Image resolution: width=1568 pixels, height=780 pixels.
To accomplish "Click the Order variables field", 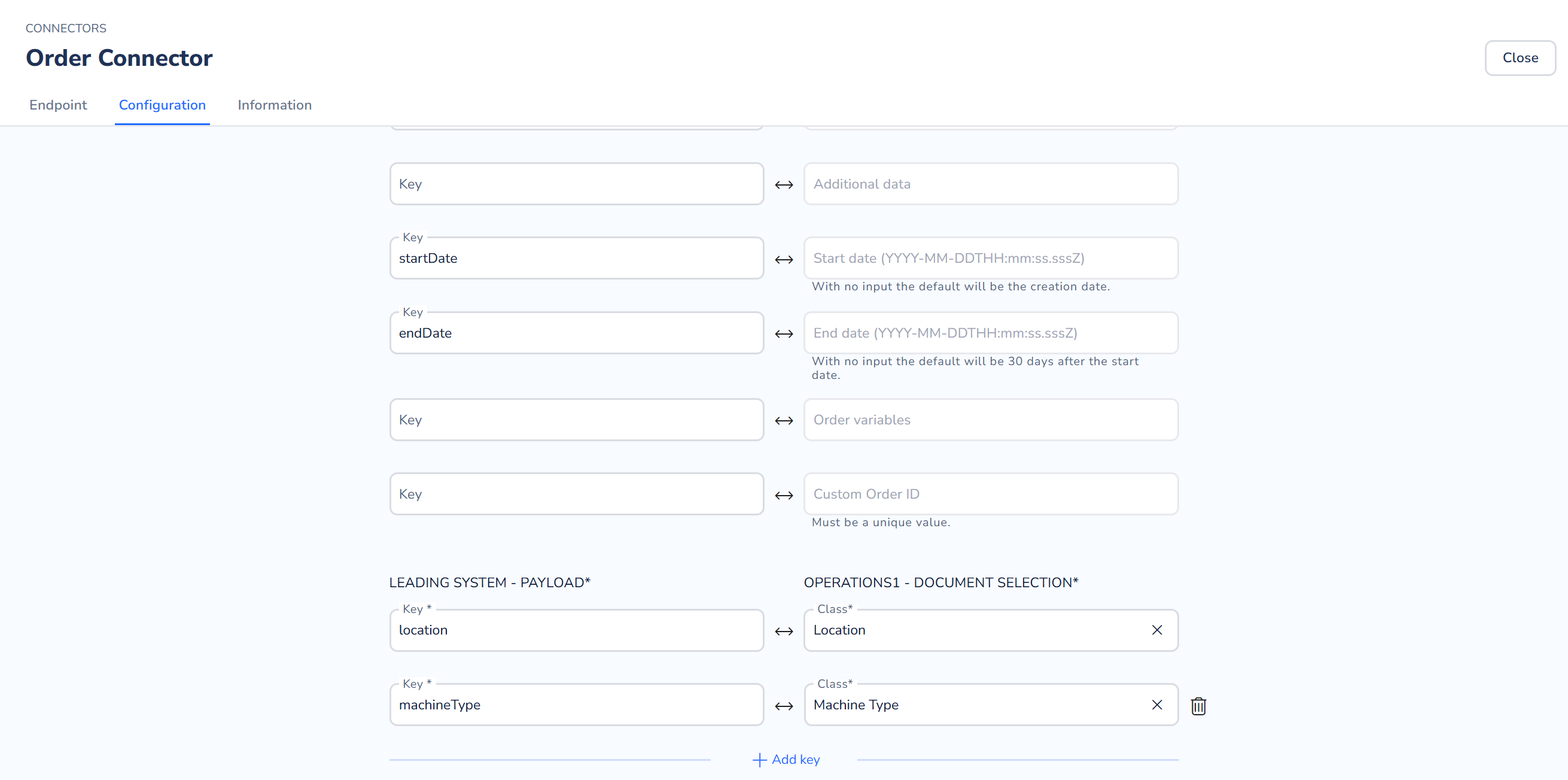I will pos(990,420).
